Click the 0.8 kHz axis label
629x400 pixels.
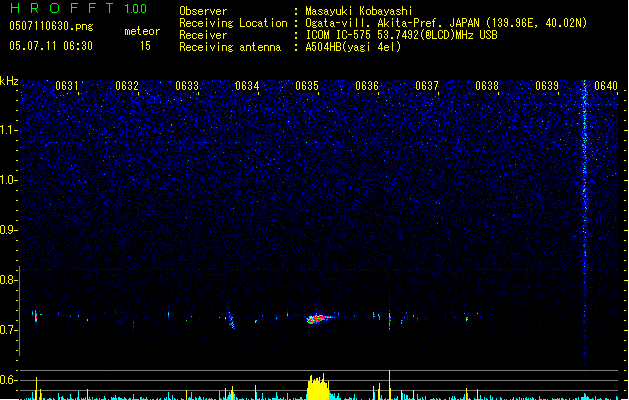click(x=8, y=280)
